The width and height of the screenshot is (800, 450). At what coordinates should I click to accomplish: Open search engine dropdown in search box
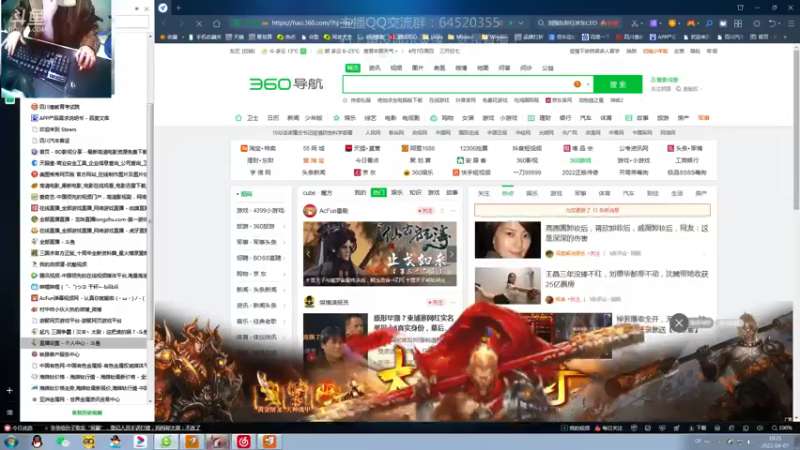[x=588, y=84]
